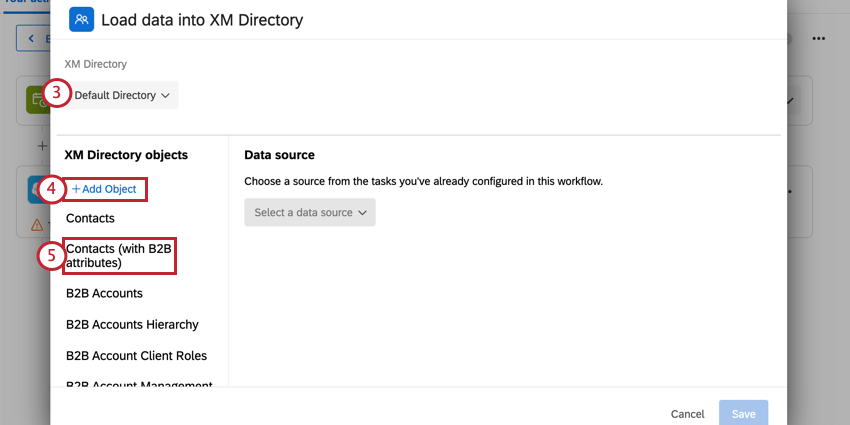Viewport: 850px width, 425px height.
Task: Click the partially hidden icon on first card's right edge
Action: coord(791,101)
